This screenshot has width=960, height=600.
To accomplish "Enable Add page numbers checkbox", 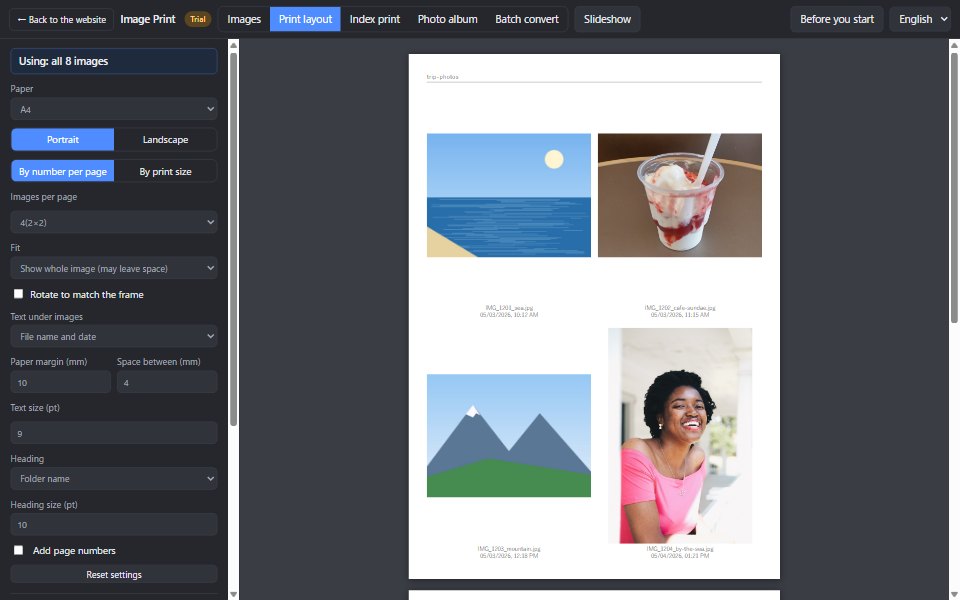I will [18, 550].
